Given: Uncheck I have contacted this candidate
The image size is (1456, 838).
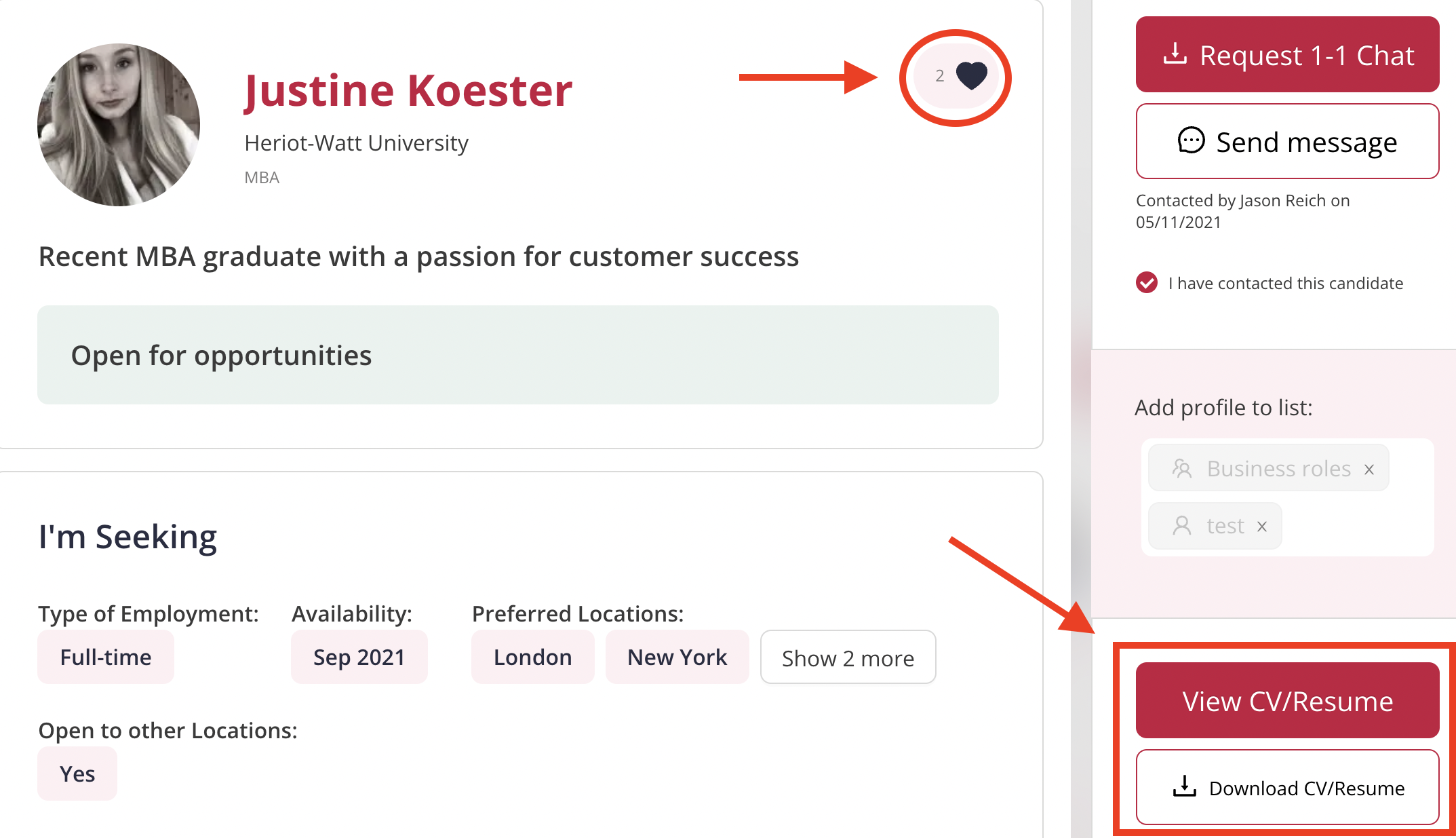Looking at the screenshot, I should pyautogui.click(x=1147, y=282).
